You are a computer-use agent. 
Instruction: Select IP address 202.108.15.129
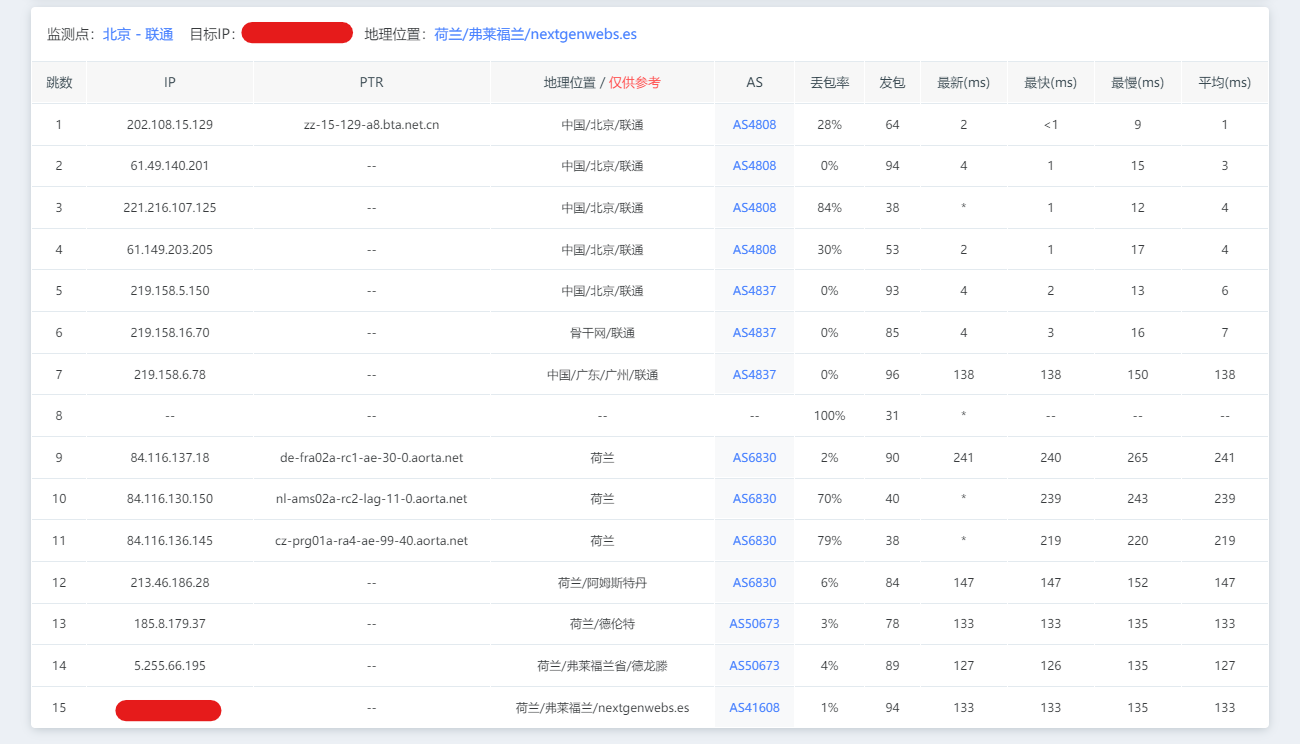pyautogui.click(x=170, y=125)
